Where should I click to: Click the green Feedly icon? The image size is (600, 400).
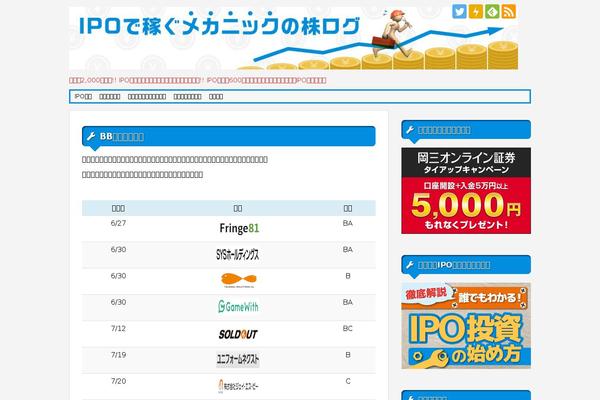[492, 11]
